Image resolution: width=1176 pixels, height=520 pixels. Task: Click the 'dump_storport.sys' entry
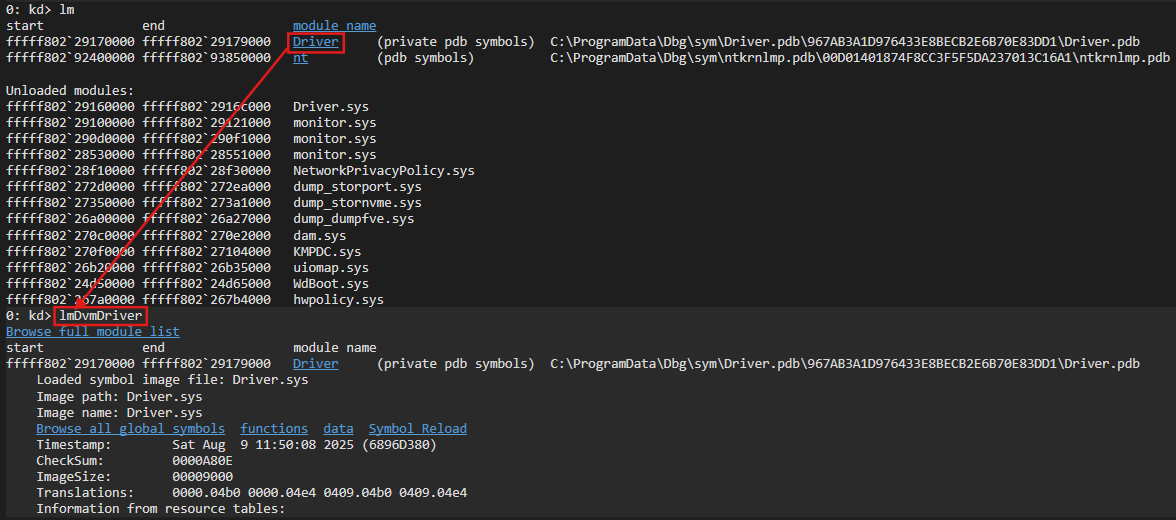click(x=357, y=187)
